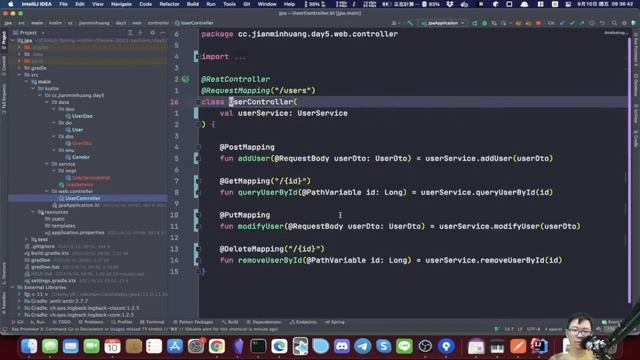Collapse the main folder in project tree
Image resolution: width=640 pixels, height=360 pixels.
[x=27, y=82]
